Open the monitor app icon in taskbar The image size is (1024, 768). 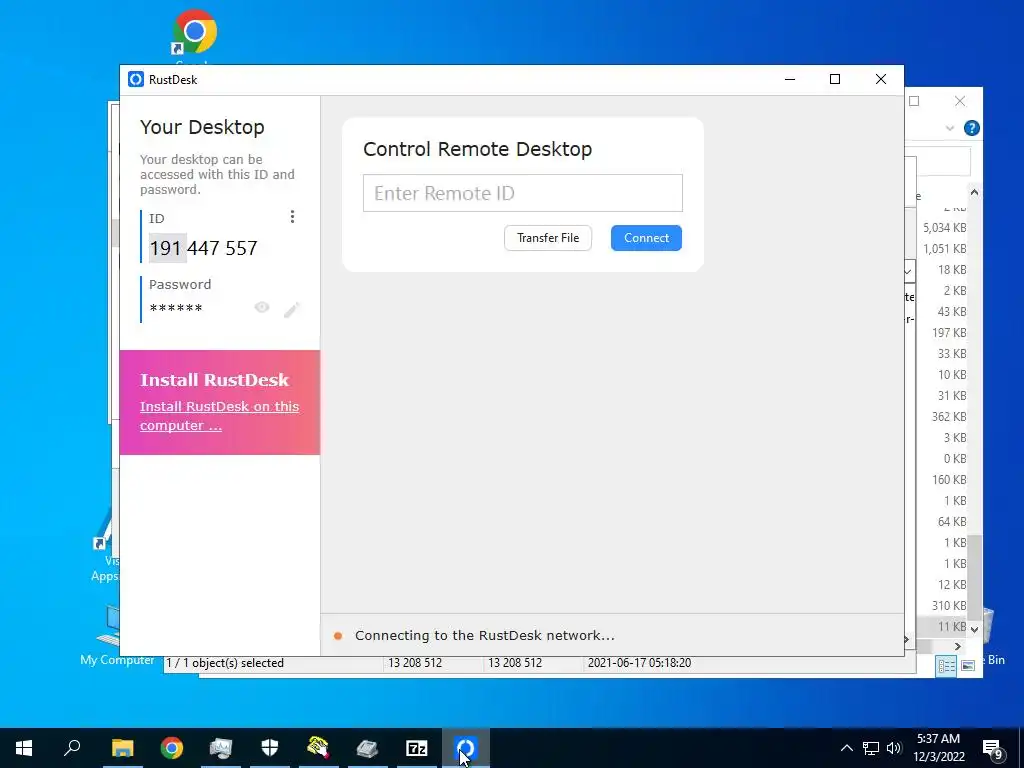click(x=221, y=748)
